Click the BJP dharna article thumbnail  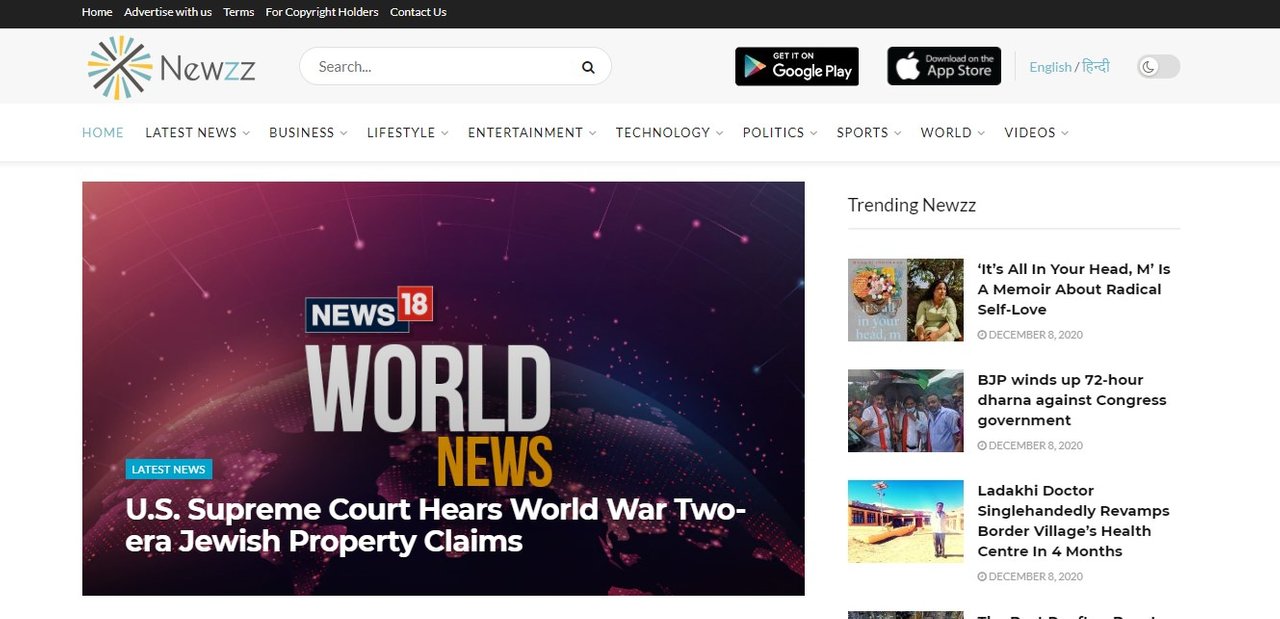(906, 411)
